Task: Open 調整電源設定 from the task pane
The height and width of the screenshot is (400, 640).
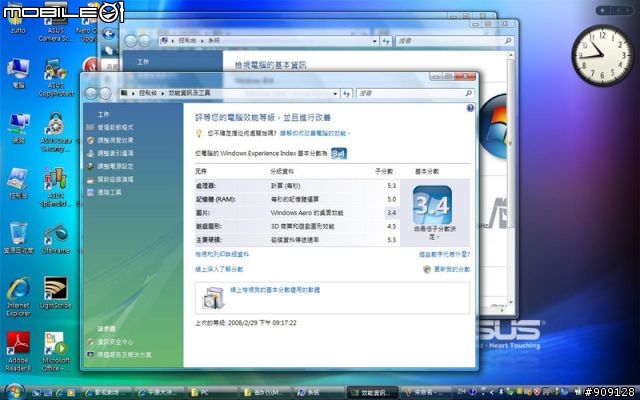Action: (115, 167)
